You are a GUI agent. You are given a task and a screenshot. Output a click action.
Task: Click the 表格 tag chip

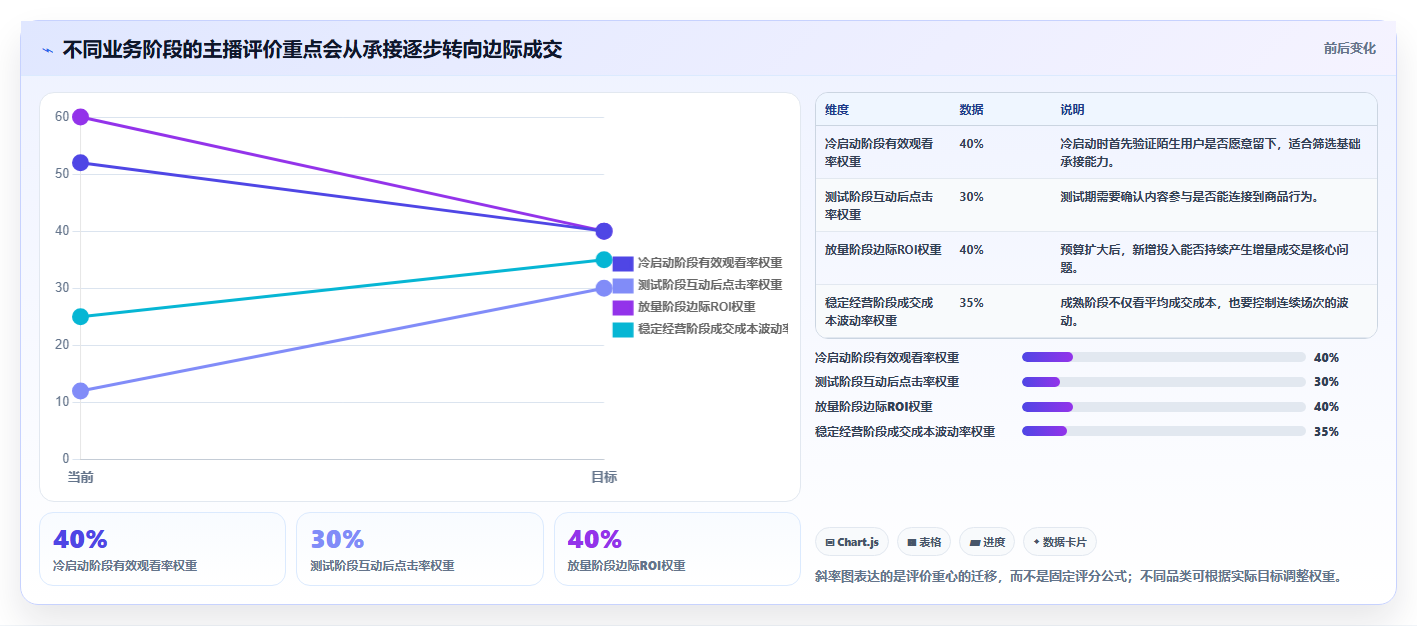[x=924, y=542]
